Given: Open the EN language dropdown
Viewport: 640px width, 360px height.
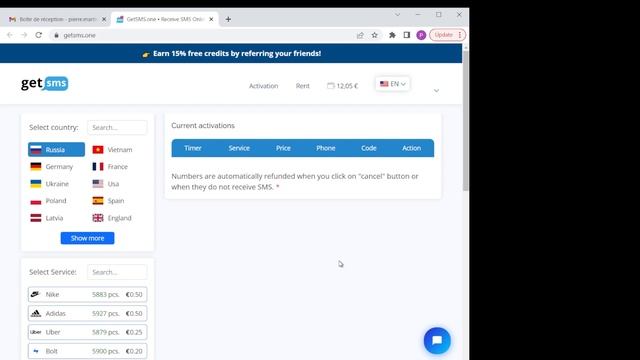Looking at the screenshot, I should point(393,84).
